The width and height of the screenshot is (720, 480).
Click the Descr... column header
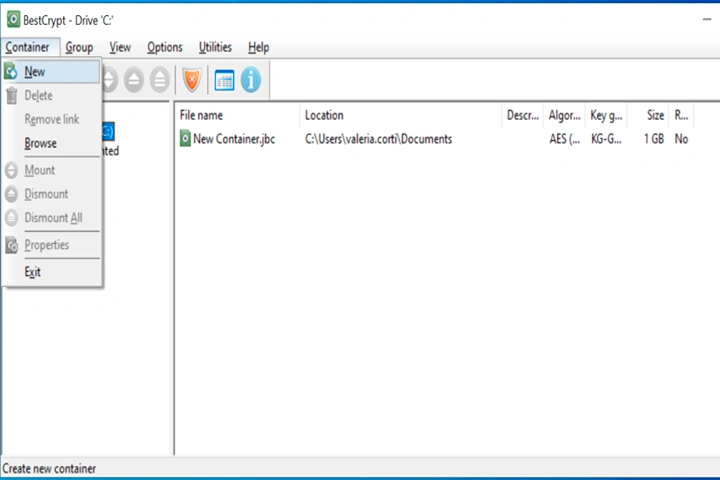[523, 115]
